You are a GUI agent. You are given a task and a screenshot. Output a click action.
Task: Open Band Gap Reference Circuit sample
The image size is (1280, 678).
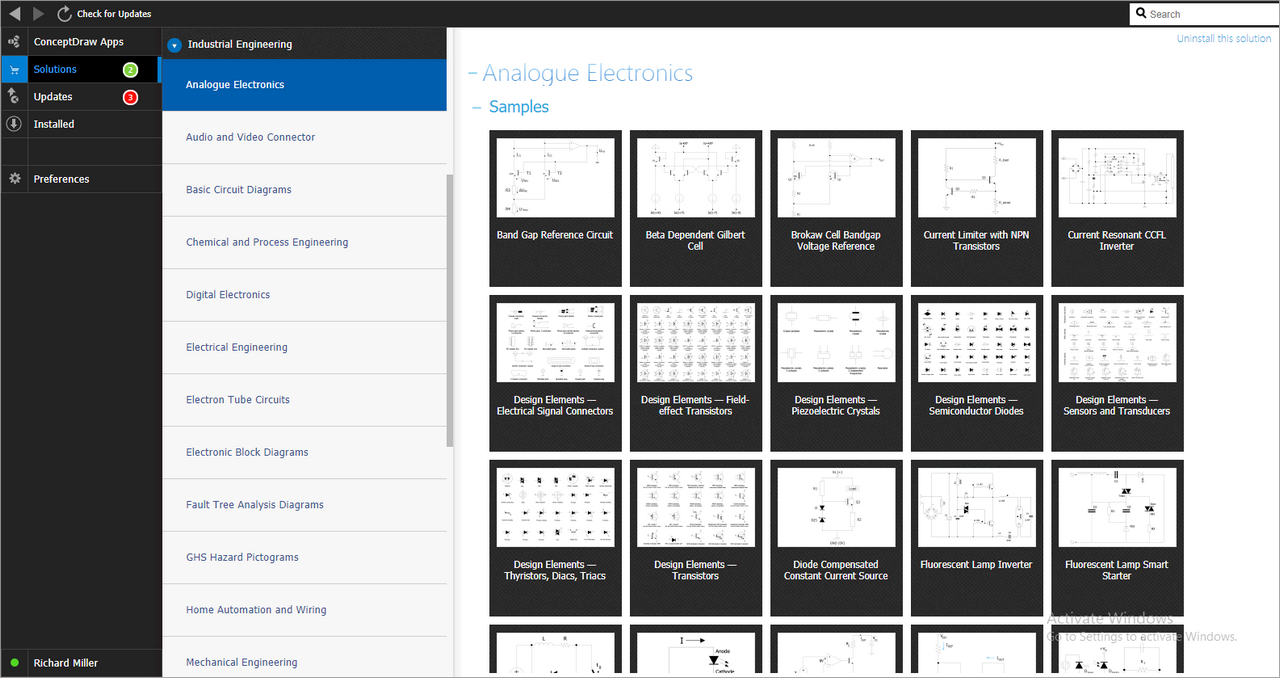point(555,208)
